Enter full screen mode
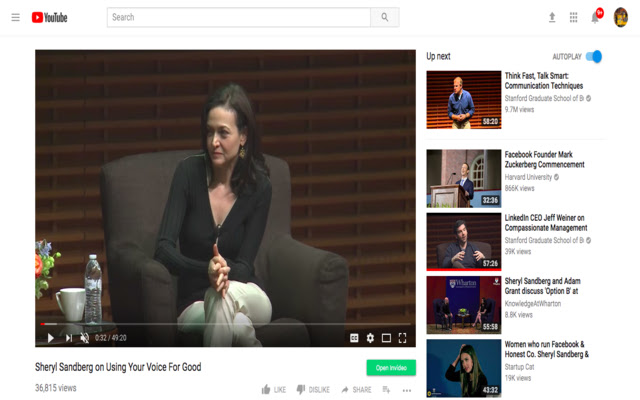 point(402,338)
